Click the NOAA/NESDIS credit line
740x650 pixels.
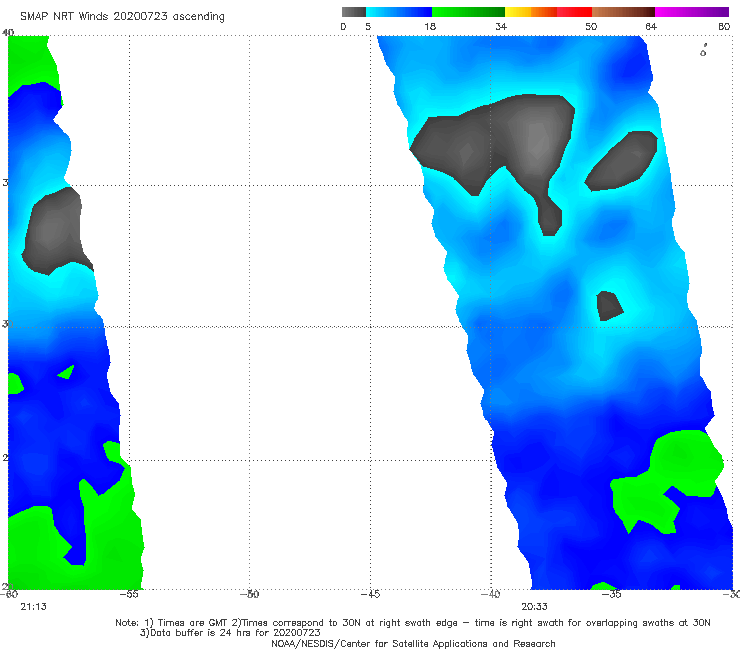coord(413,644)
